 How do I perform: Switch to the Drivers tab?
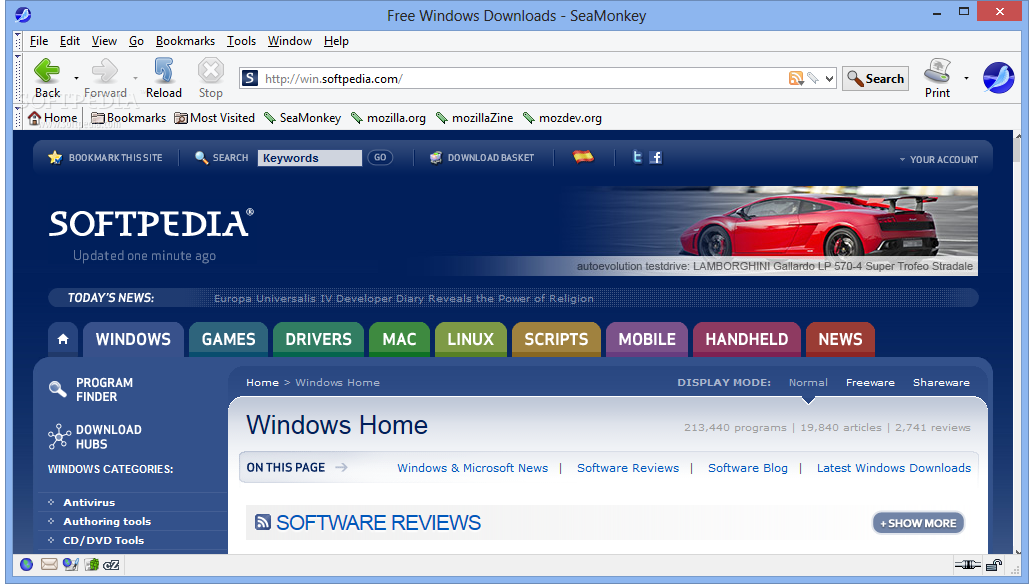pos(318,339)
